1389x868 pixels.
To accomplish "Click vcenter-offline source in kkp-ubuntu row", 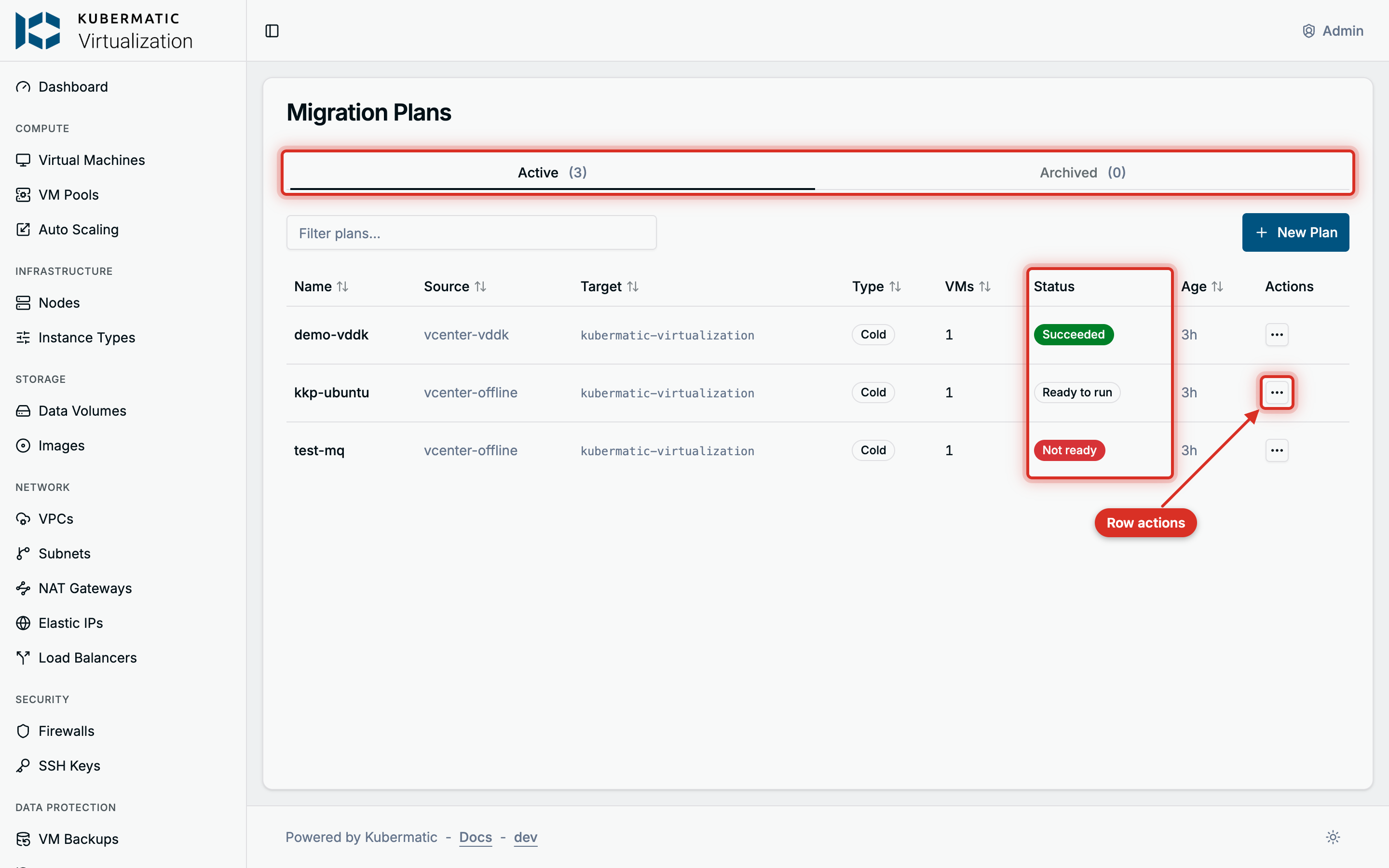I will (x=471, y=393).
